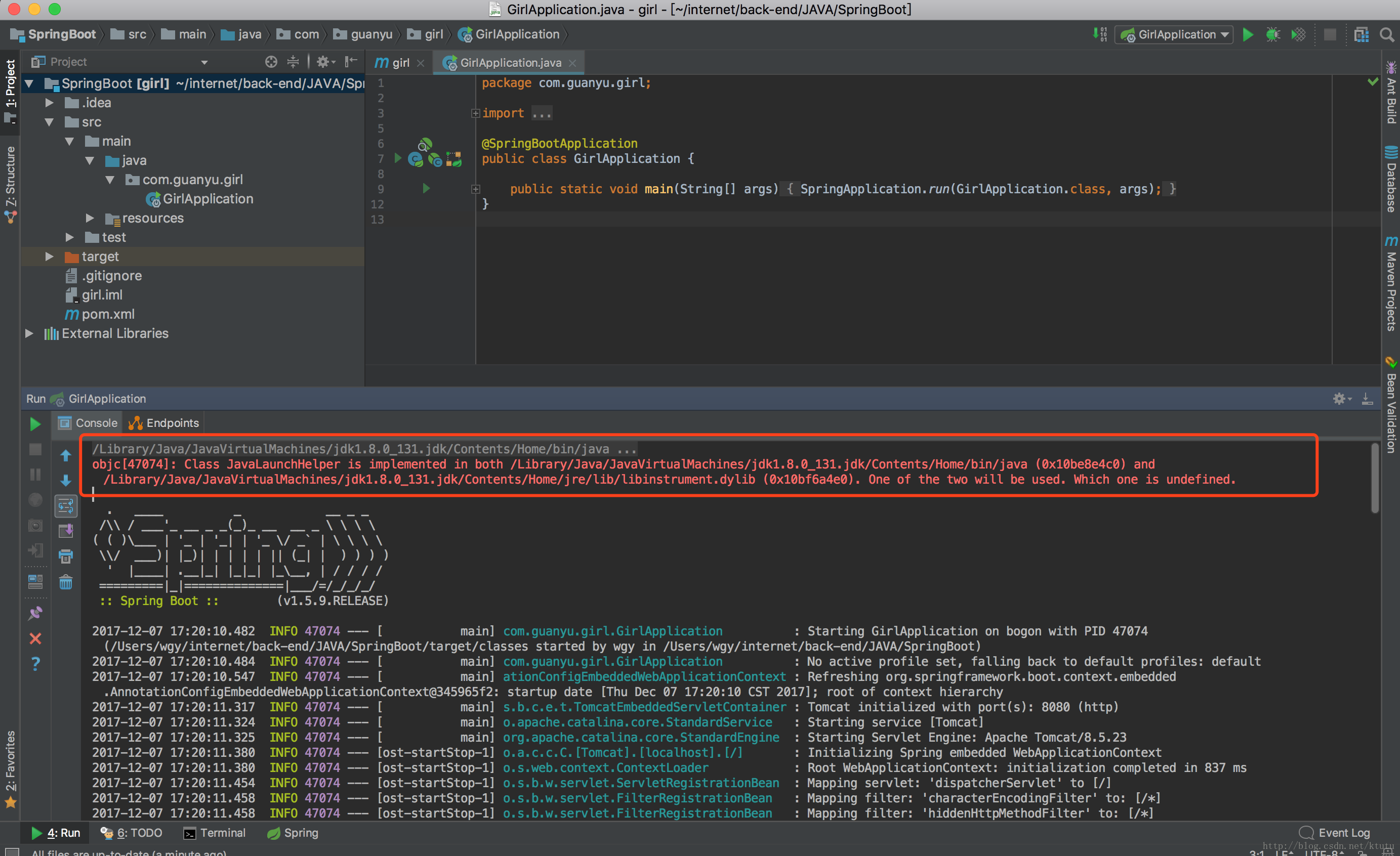The width and height of the screenshot is (1400, 856).
Task: Collapse the SpringBoot [girl] root node
Action: (29, 84)
